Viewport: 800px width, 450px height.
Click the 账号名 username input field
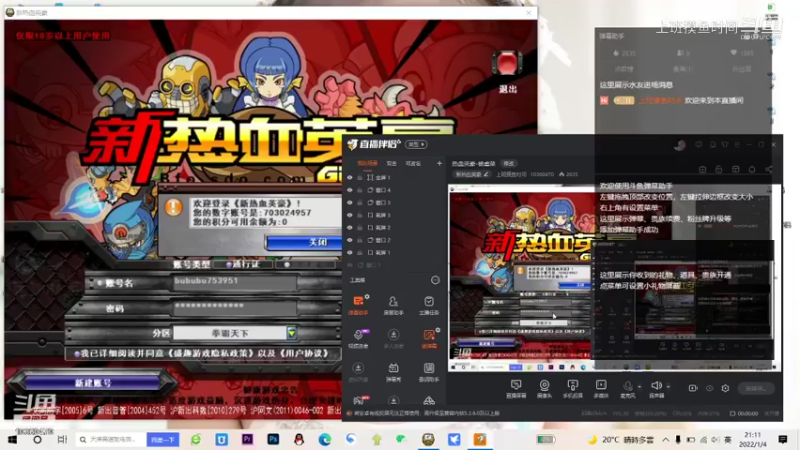click(234, 282)
